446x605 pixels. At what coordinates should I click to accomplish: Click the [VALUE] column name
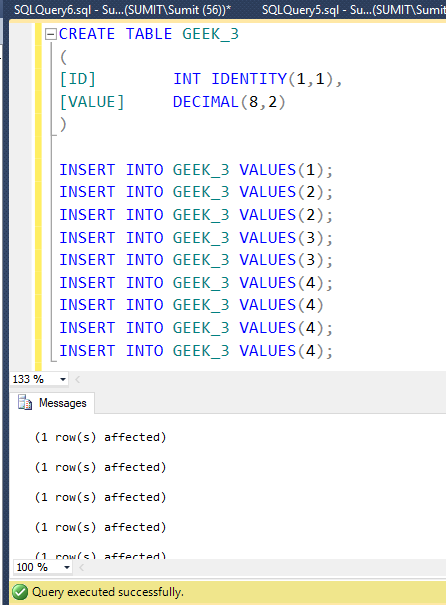click(x=92, y=102)
